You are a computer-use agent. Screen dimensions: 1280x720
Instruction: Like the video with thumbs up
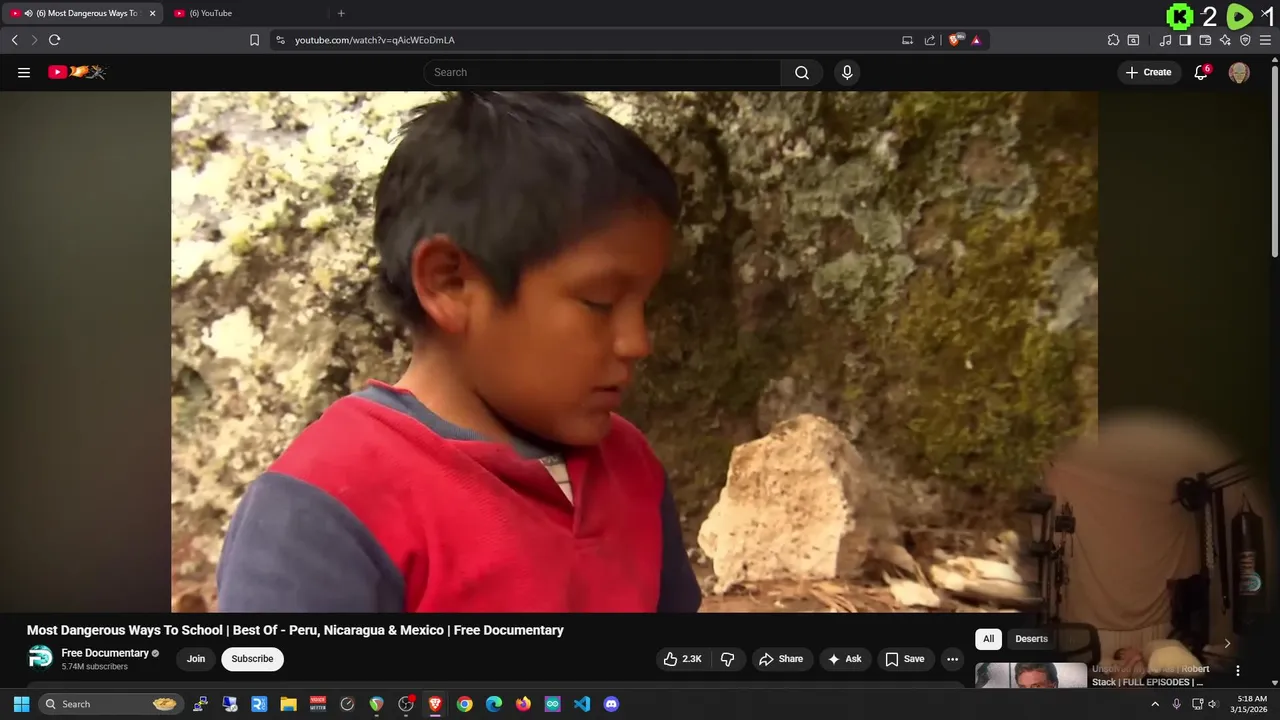coord(682,659)
